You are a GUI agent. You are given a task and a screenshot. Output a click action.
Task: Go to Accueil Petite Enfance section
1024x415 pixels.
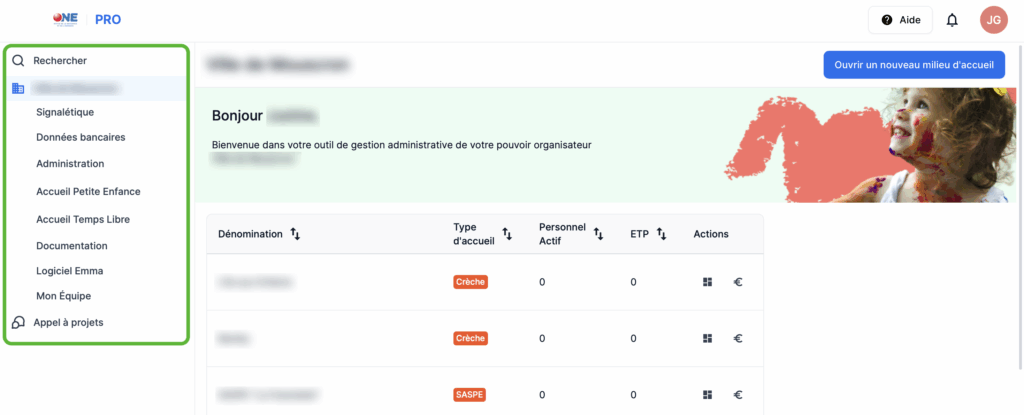[x=88, y=191]
